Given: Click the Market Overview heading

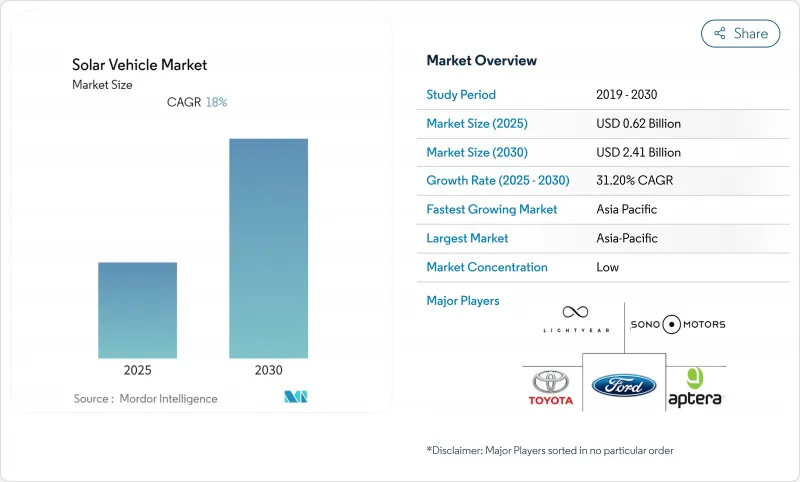Looking at the screenshot, I should (x=481, y=60).
